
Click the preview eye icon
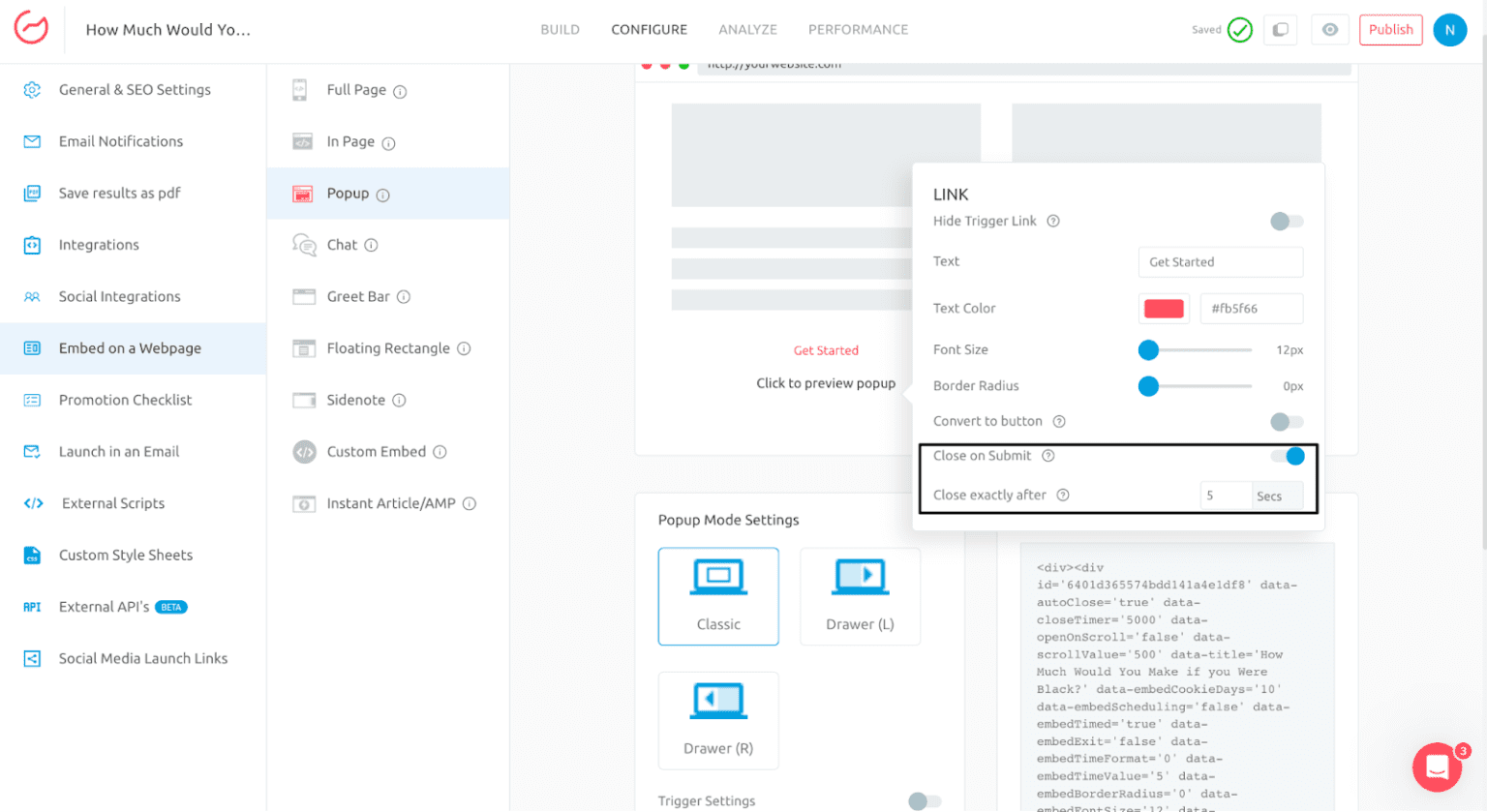pyautogui.click(x=1330, y=30)
